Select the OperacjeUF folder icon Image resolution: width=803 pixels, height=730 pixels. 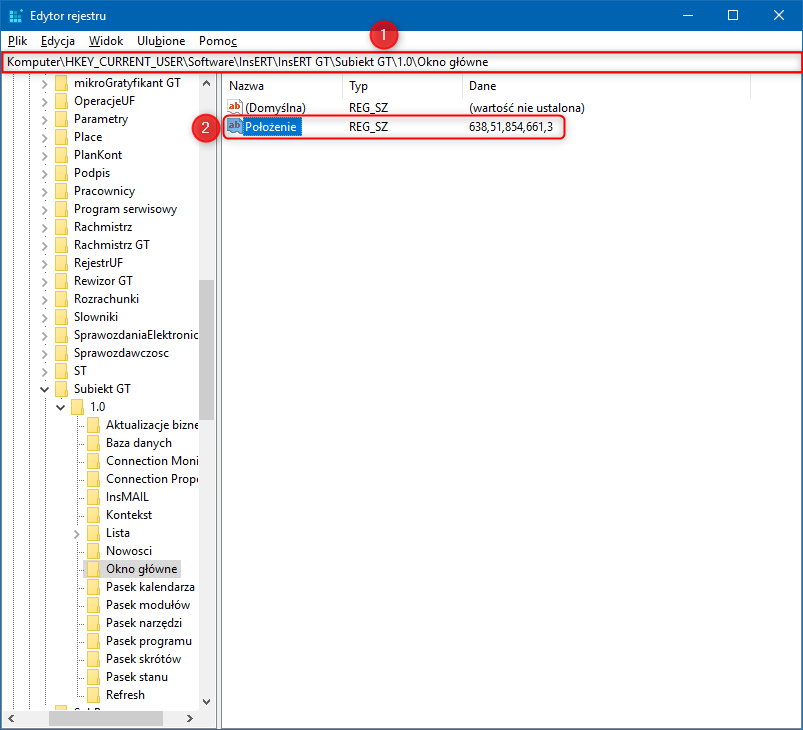pyautogui.click(x=61, y=101)
